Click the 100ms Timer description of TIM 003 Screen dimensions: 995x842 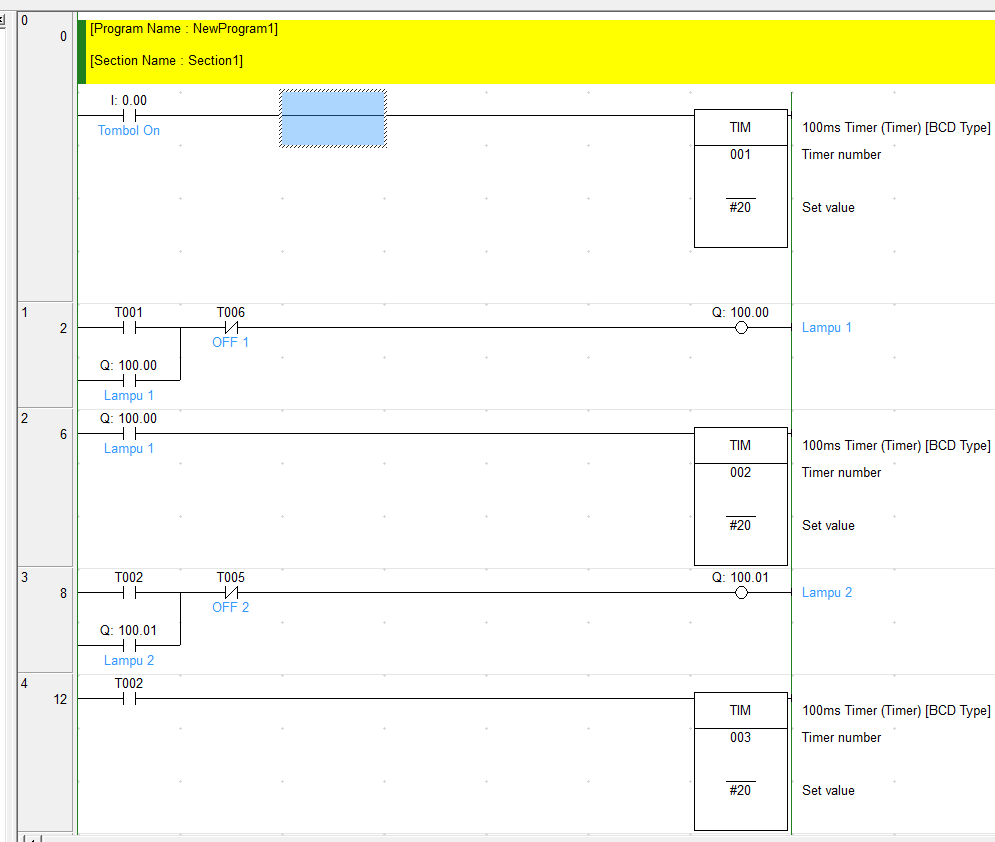pyautogui.click(x=896, y=711)
